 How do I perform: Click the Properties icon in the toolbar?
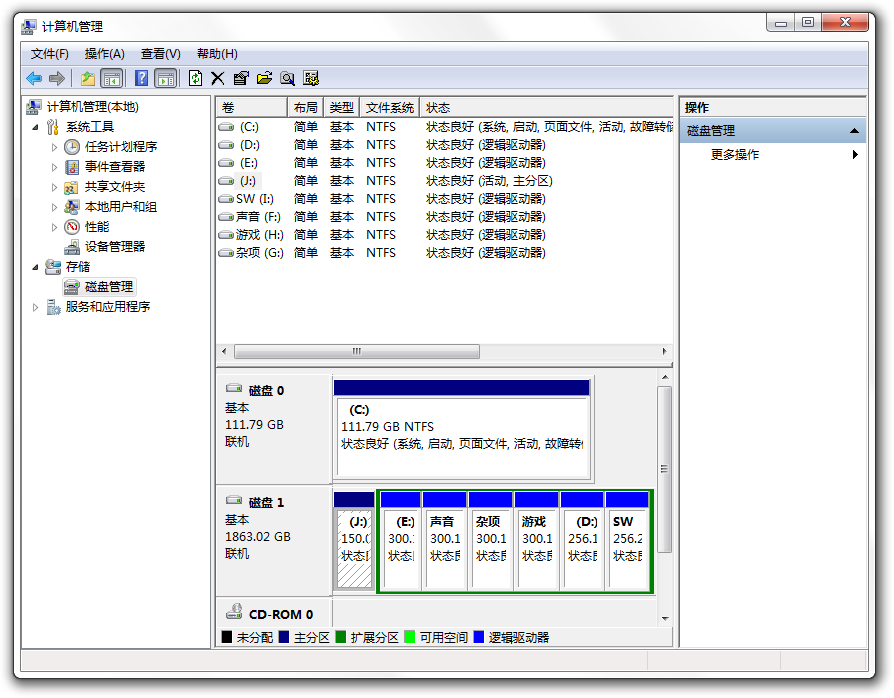pos(241,78)
